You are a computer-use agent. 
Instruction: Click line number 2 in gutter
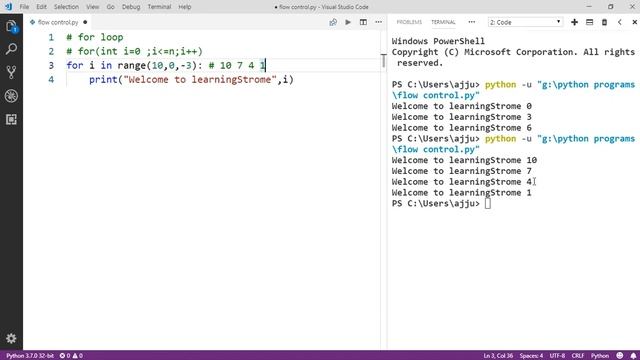(x=51, y=51)
